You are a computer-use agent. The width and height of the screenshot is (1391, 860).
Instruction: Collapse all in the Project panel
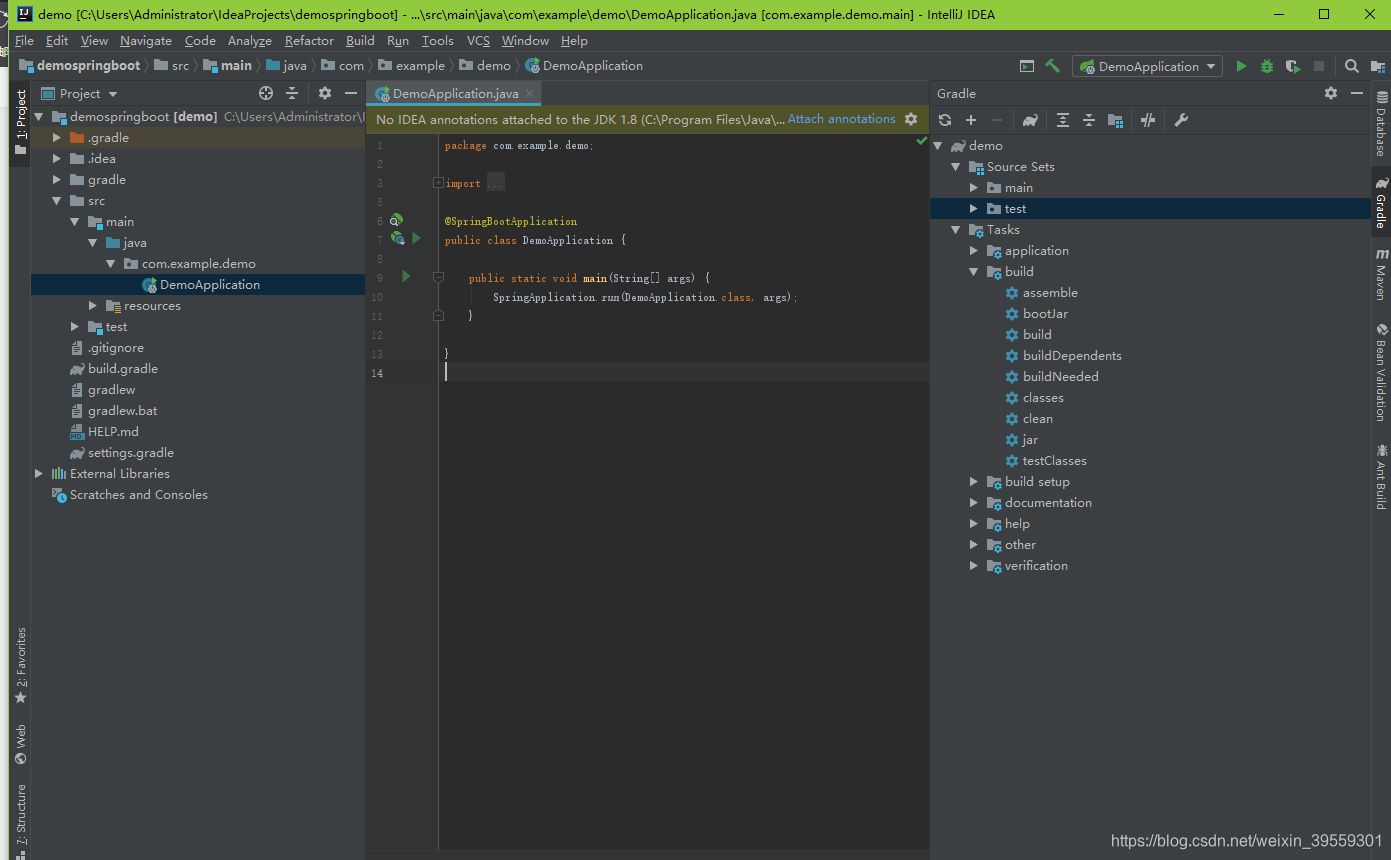point(292,93)
